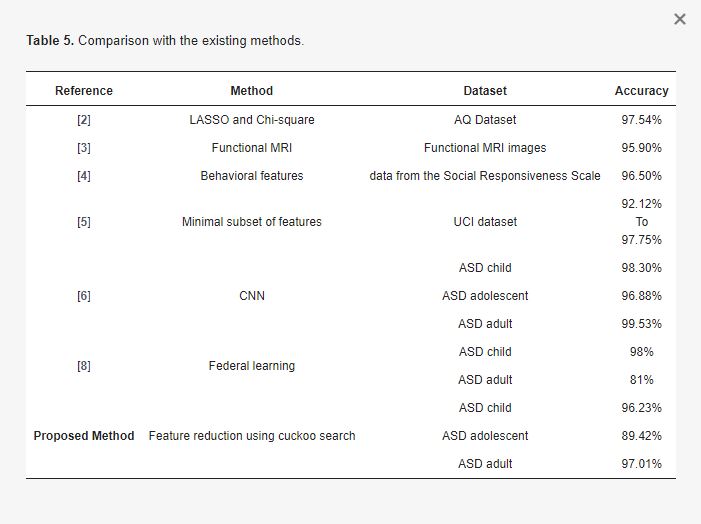Select Feature reduction using cuckoo search text
Screen dimensions: 701x524
click(252, 436)
